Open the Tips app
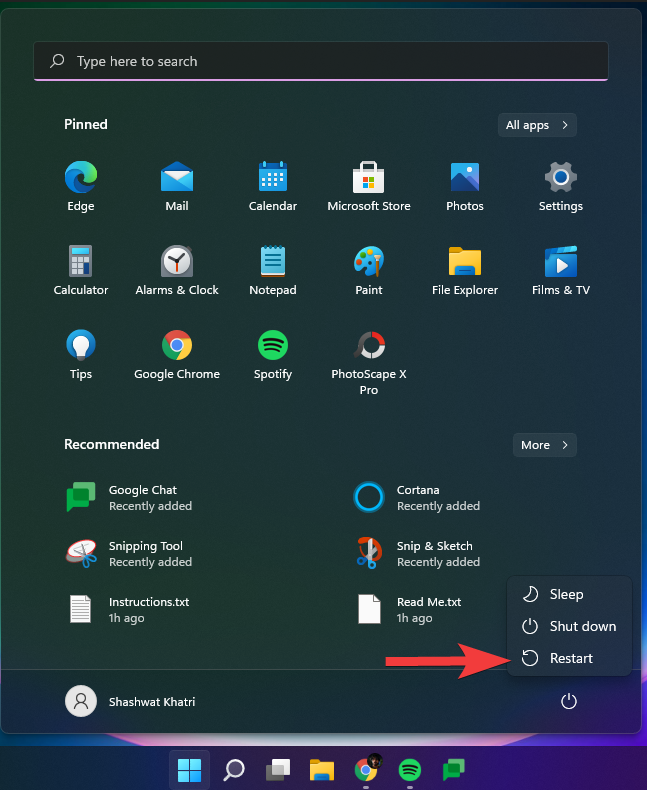The height and width of the screenshot is (790, 647). [x=81, y=355]
